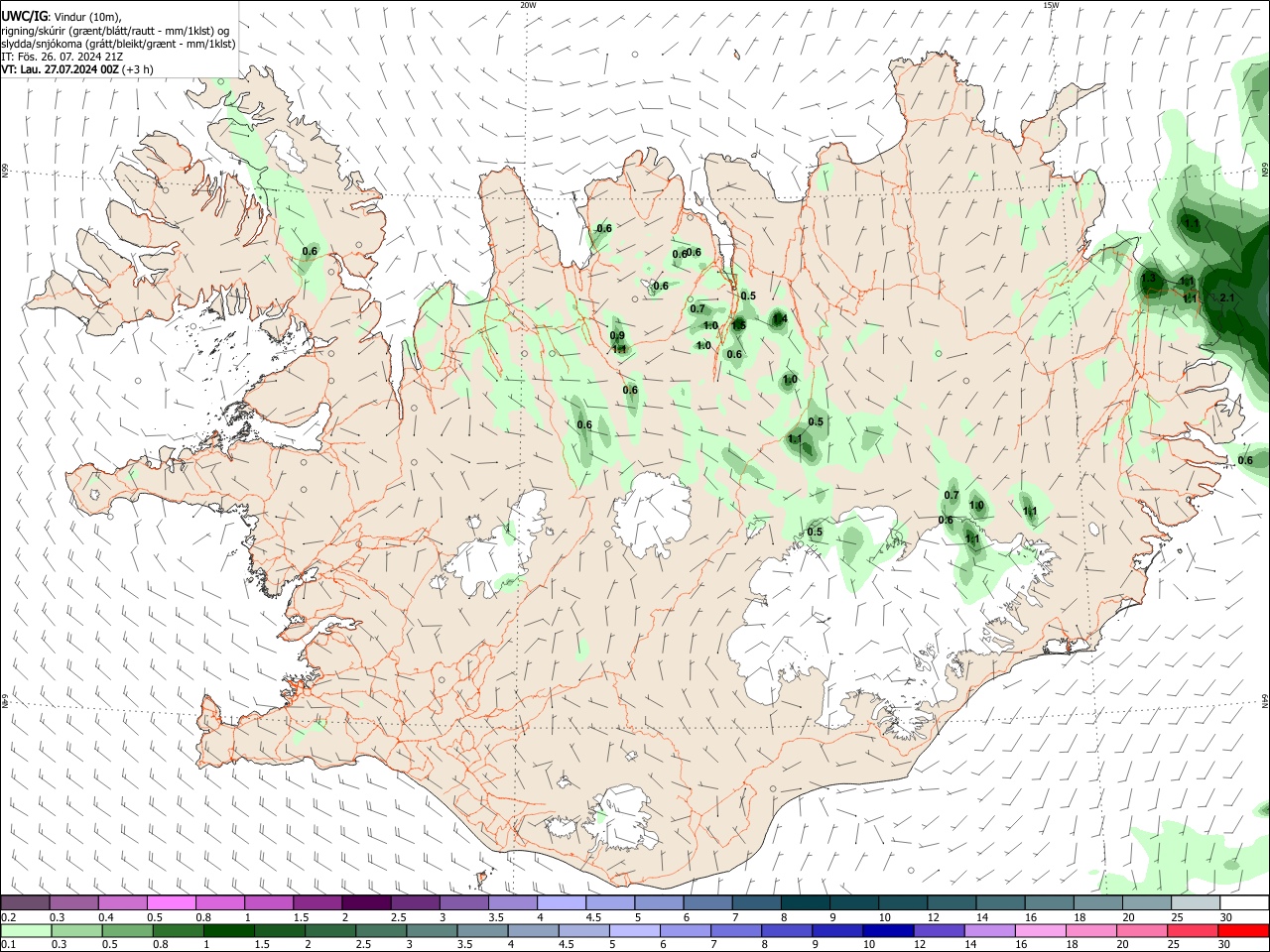Click the '0.9' precipitation value label

pyautogui.click(x=617, y=336)
